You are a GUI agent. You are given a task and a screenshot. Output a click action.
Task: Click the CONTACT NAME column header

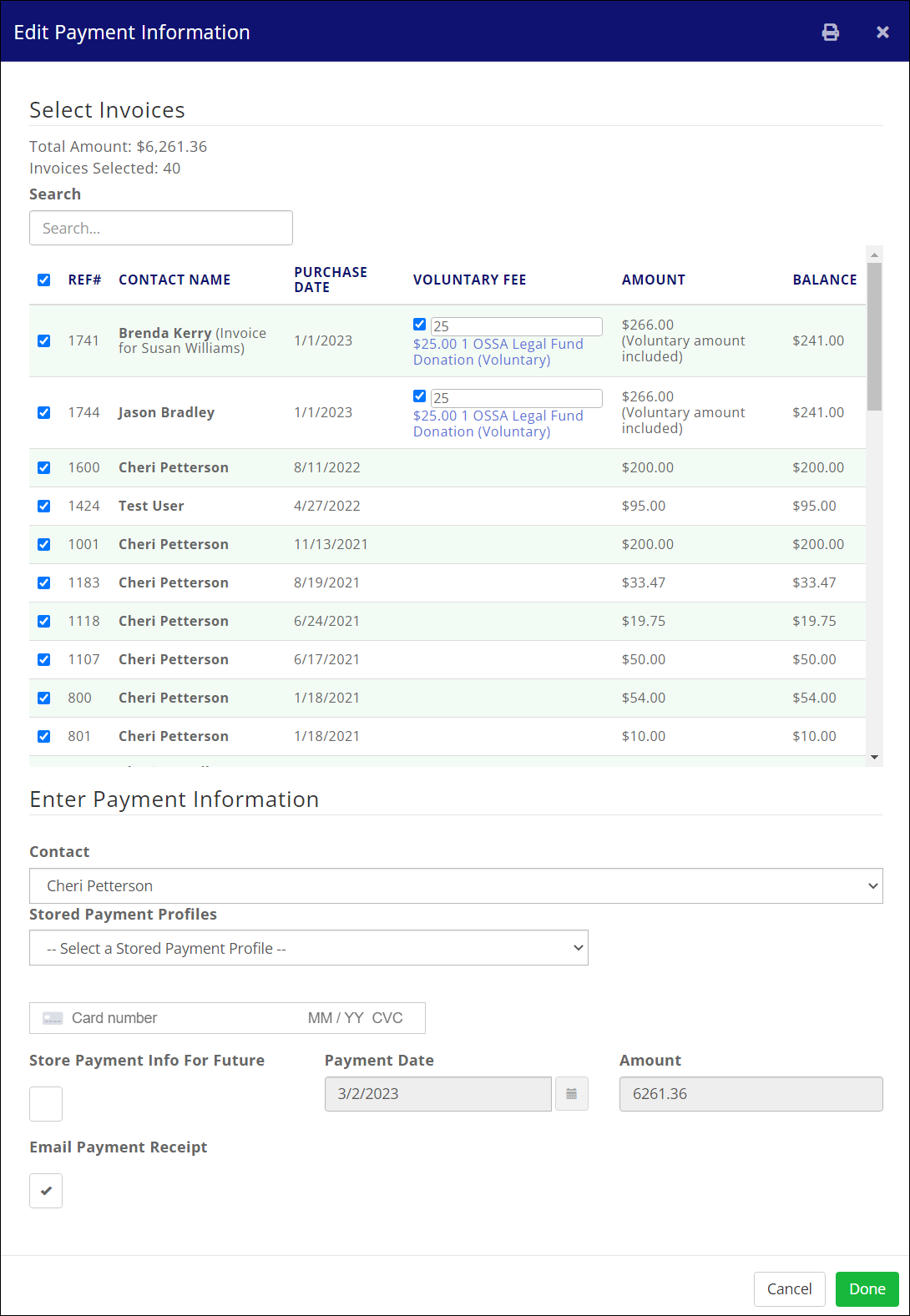coord(174,280)
